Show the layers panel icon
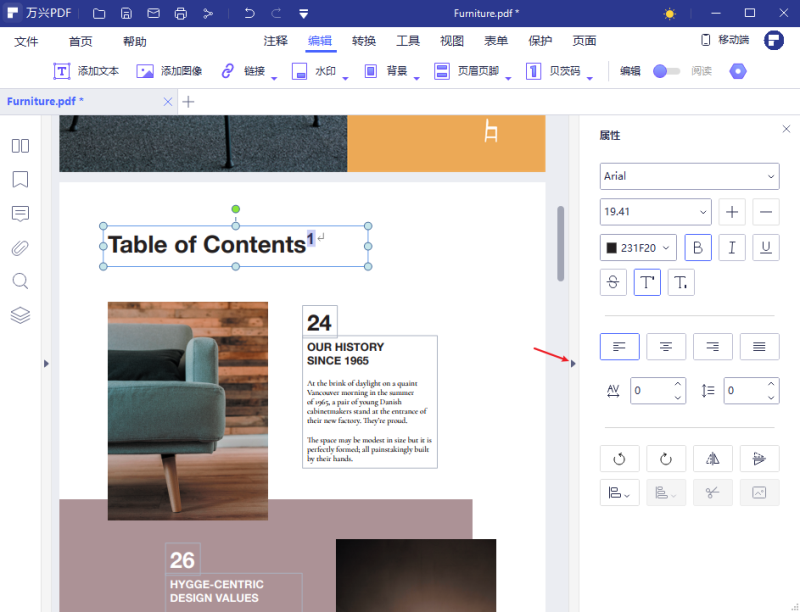This screenshot has width=800, height=612. [x=20, y=315]
